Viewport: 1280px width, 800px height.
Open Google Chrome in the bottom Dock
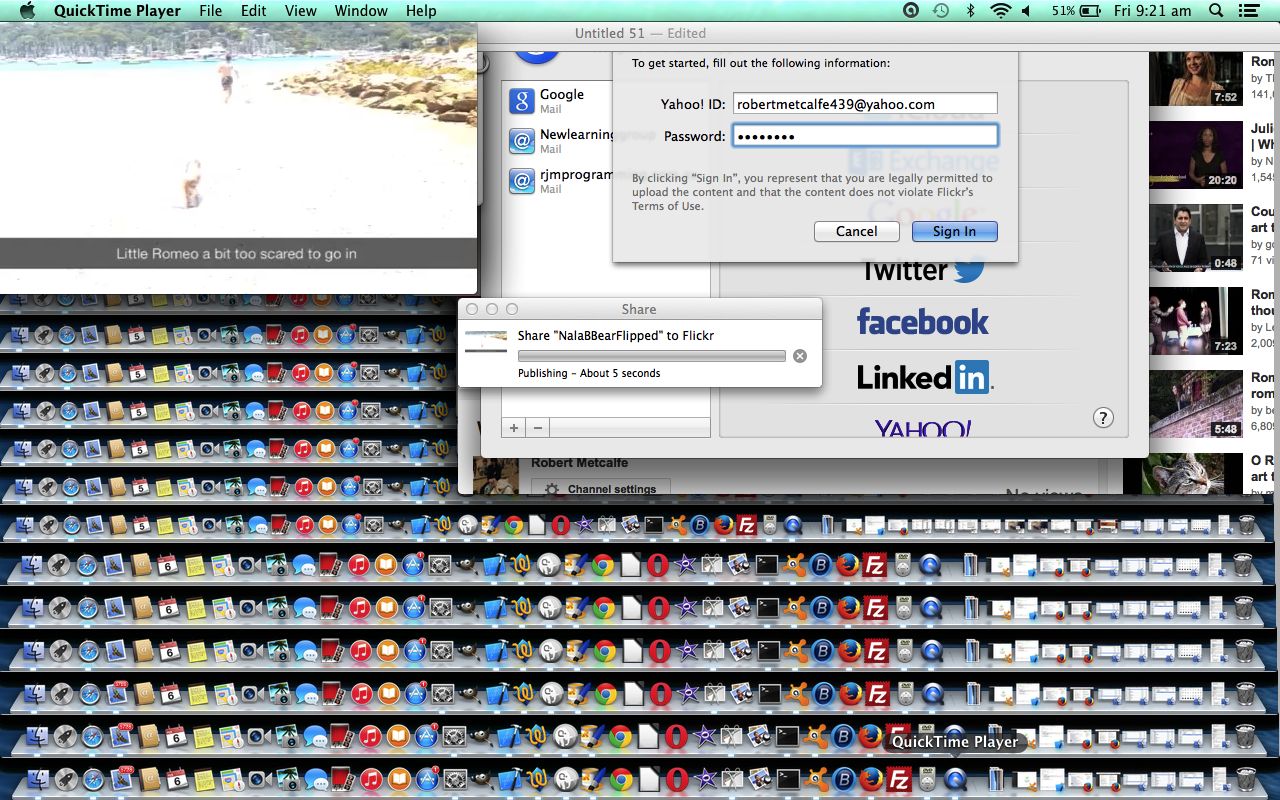click(x=621, y=780)
